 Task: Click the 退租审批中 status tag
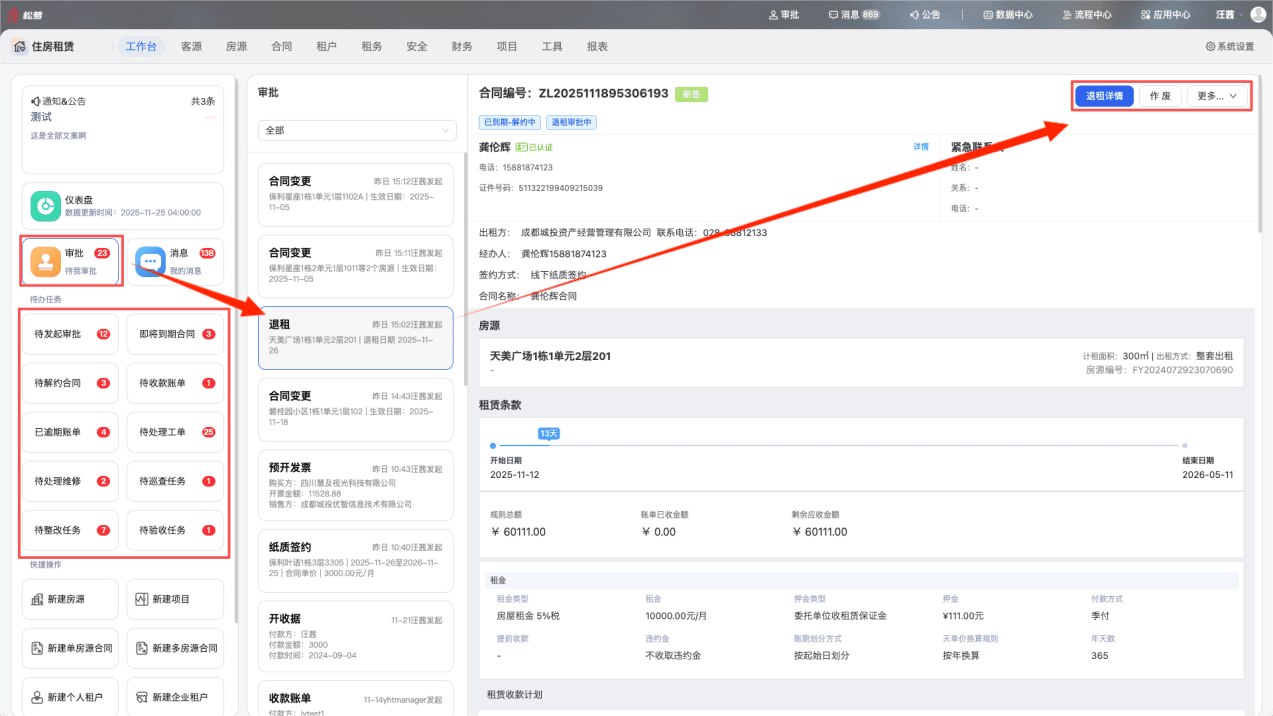(x=572, y=122)
